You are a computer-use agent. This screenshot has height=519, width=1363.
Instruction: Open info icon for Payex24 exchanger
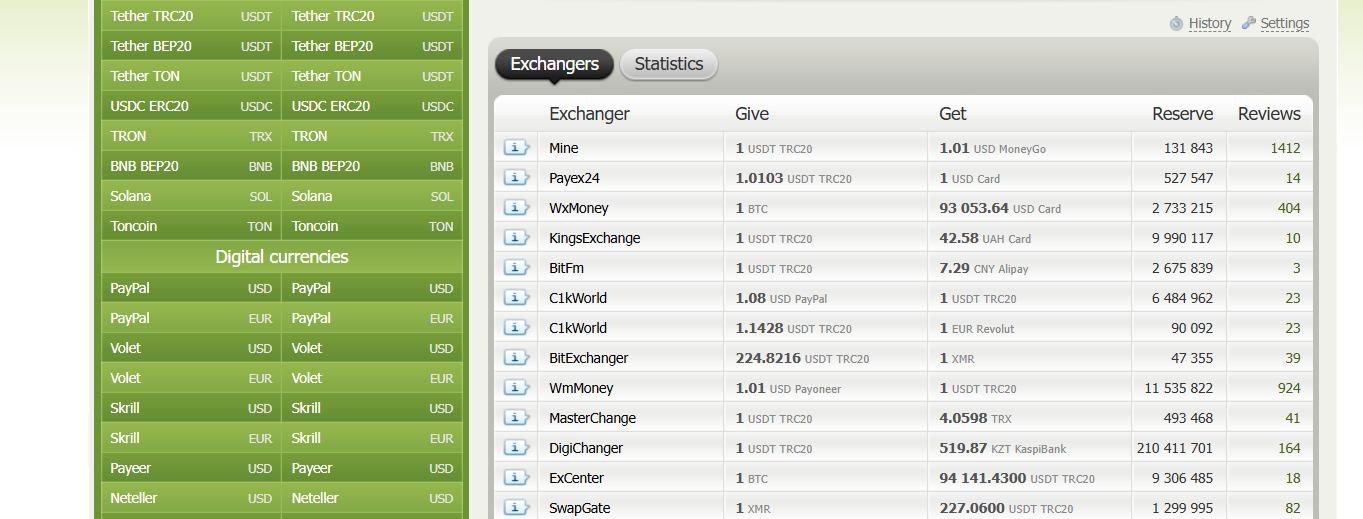click(516, 178)
